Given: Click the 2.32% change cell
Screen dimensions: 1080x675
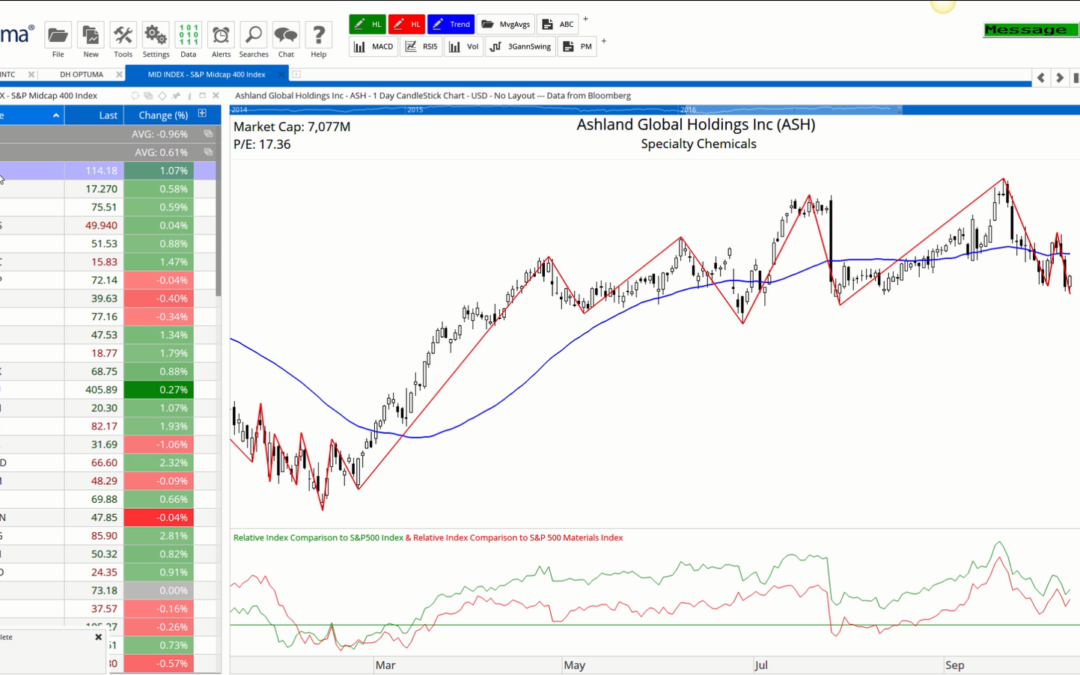Looking at the screenshot, I should point(158,462).
